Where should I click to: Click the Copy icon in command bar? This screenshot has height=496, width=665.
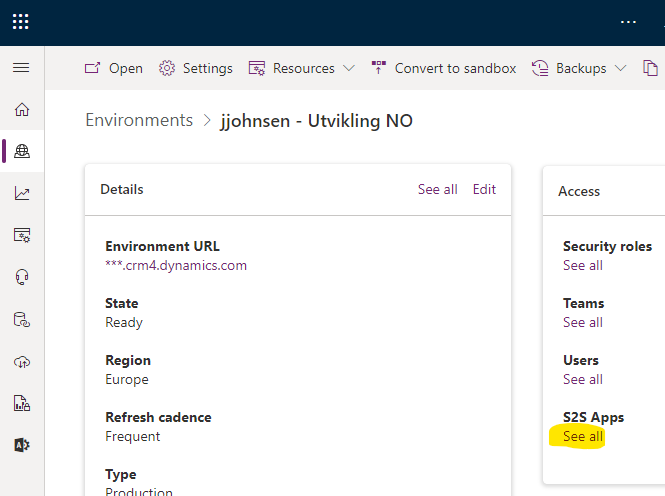(x=650, y=68)
